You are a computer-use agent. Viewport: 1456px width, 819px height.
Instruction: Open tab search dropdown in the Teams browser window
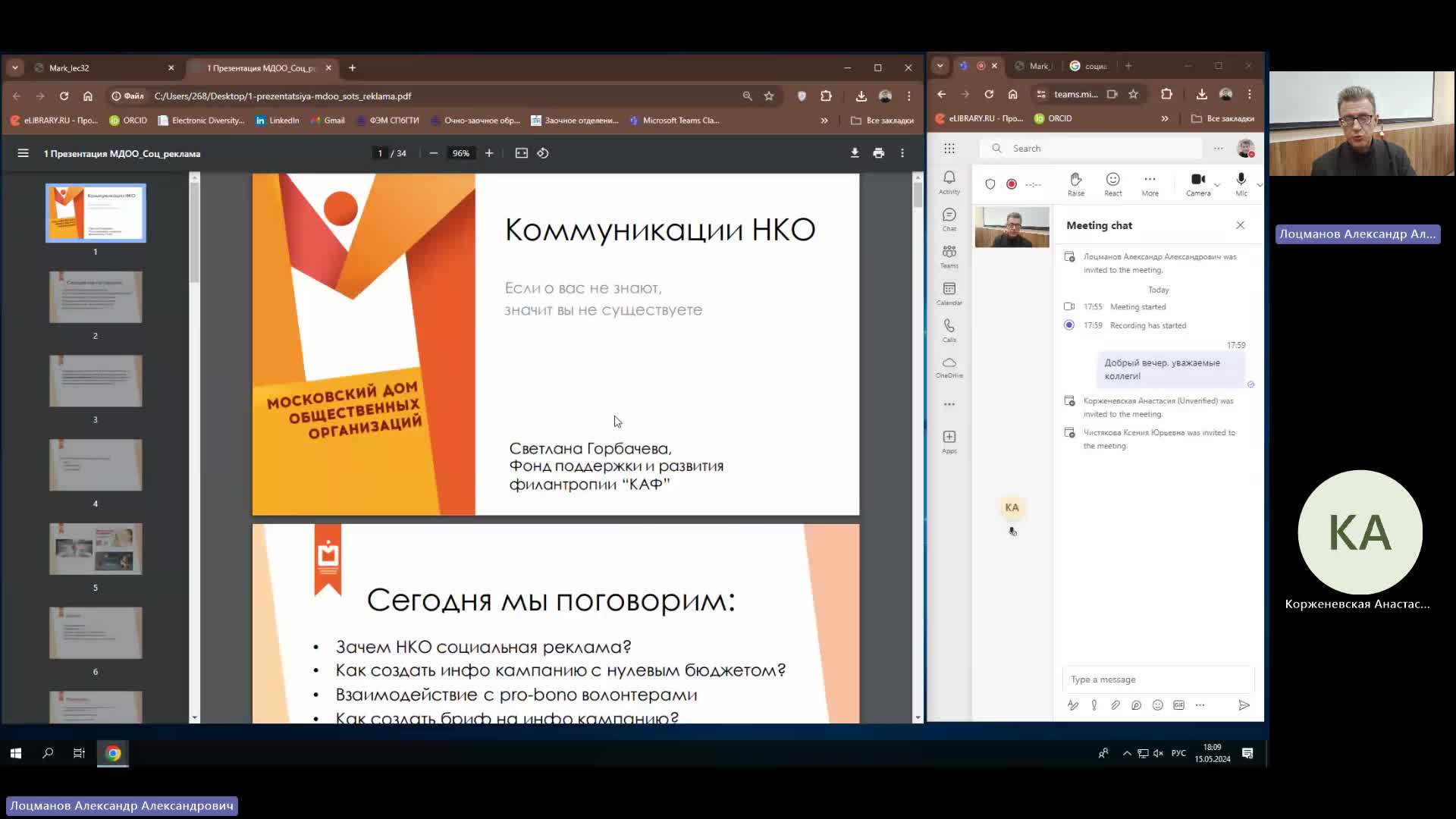click(x=940, y=66)
